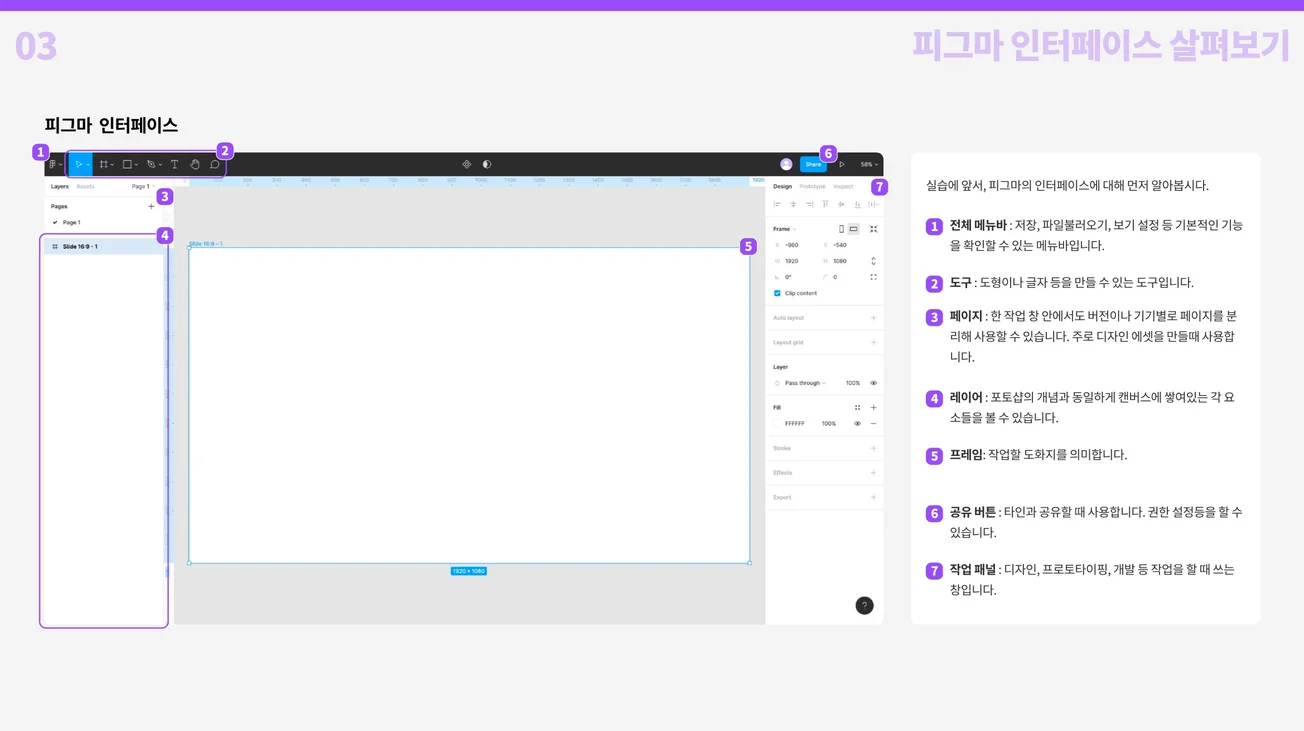This screenshot has height=731, width=1304.
Task: Add a Stroke with plus icon
Action: click(873, 448)
